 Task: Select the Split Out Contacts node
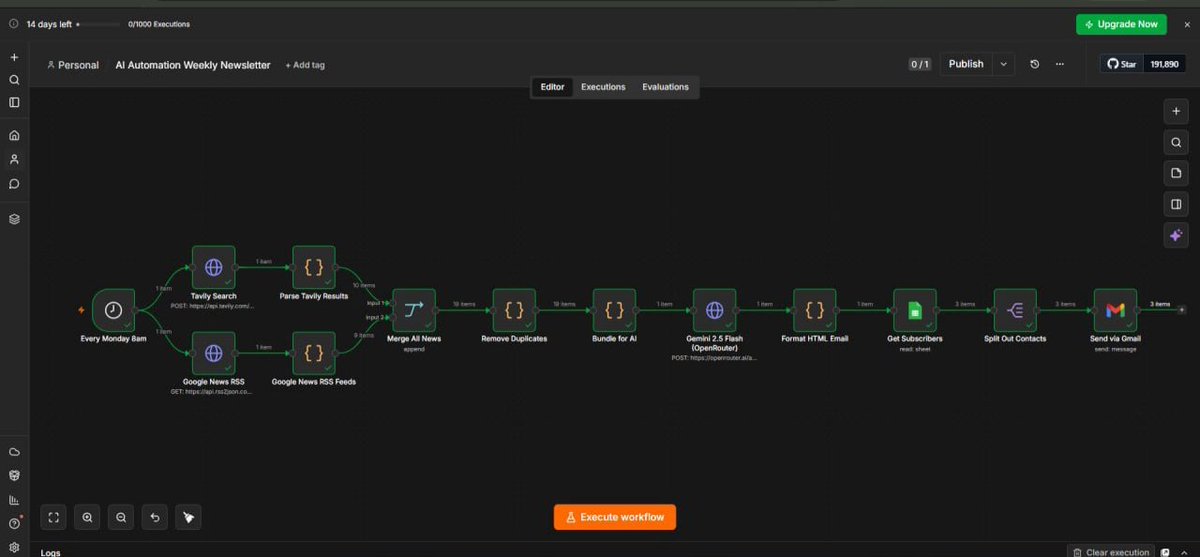coord(1014,310)
